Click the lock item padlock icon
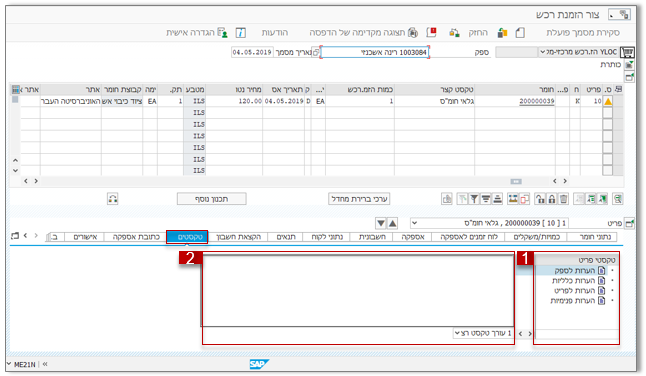This screenshot has width=646, height=376. [x=552, y=199]
